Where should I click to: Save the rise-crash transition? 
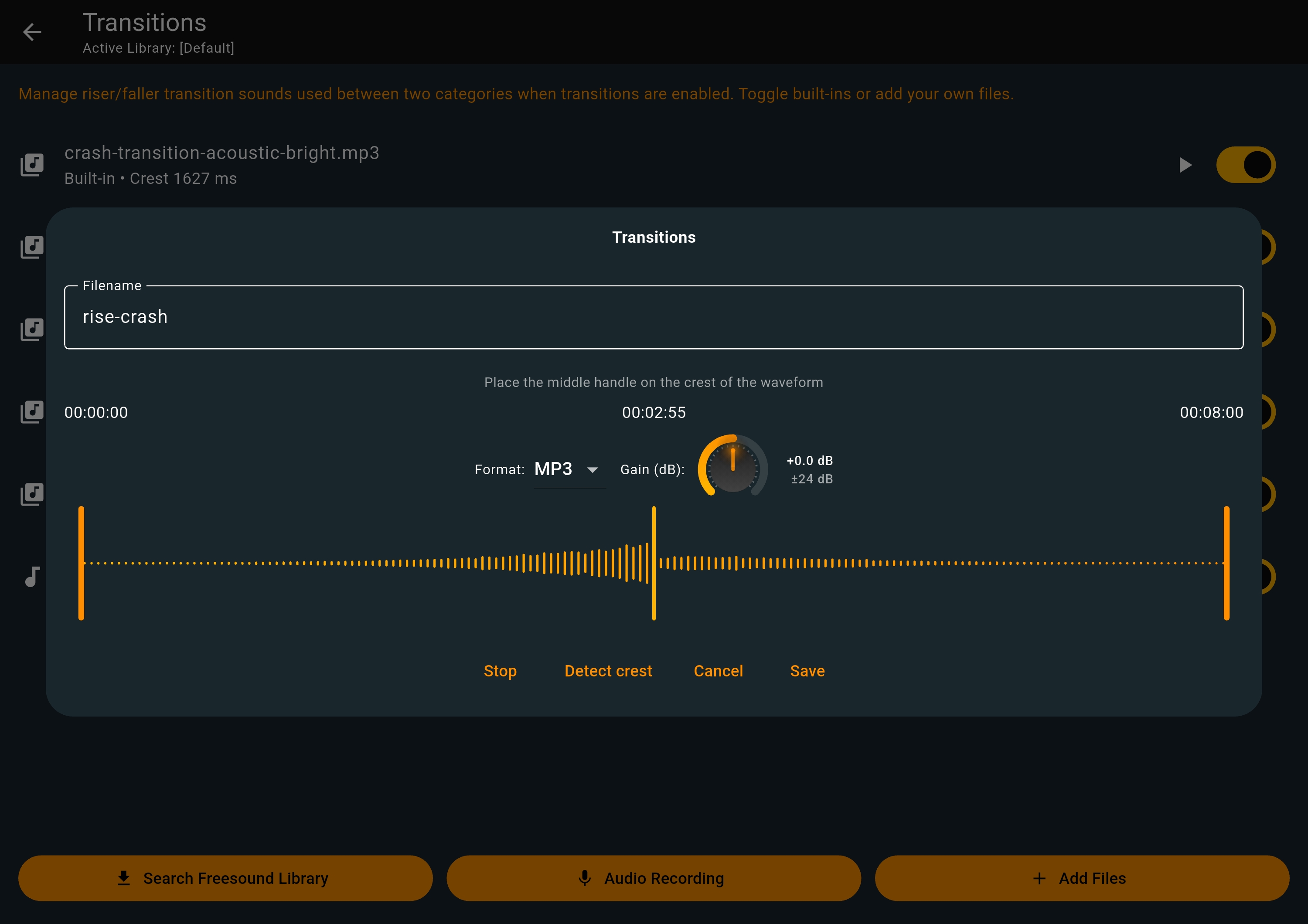pyautogui.click(x=807, y=671)
